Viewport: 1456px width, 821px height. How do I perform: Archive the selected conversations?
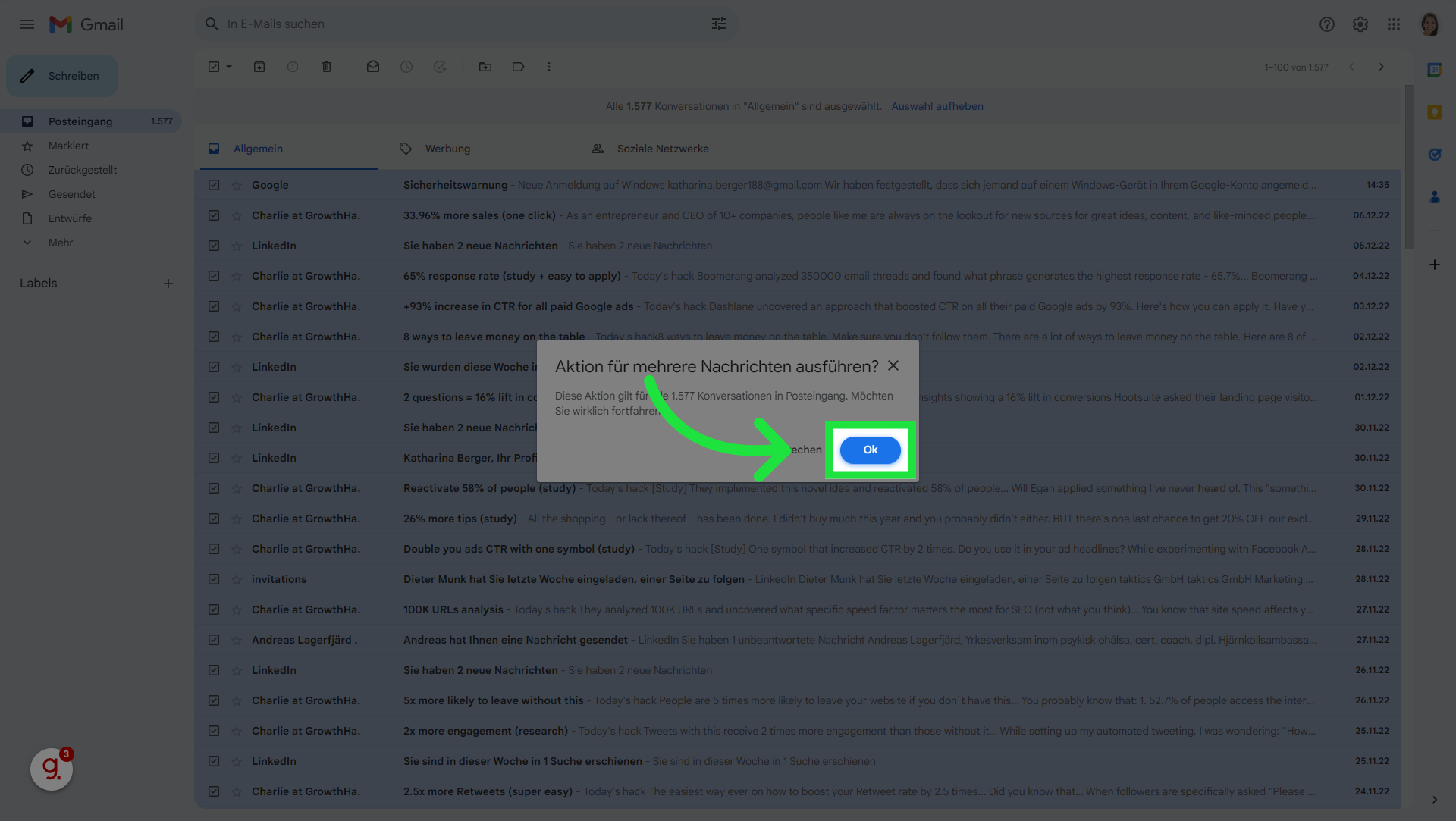pos(259,67)
